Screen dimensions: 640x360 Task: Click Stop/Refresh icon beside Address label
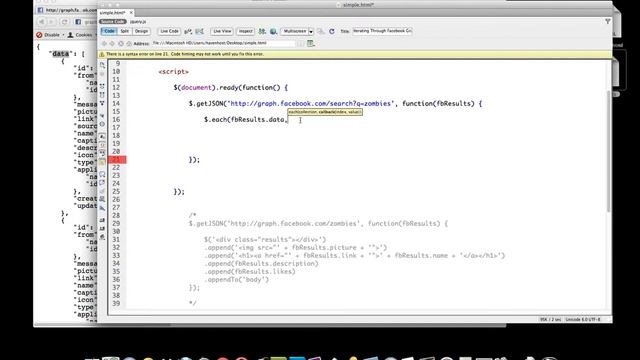pyautogui.click(x=120, y=43)
